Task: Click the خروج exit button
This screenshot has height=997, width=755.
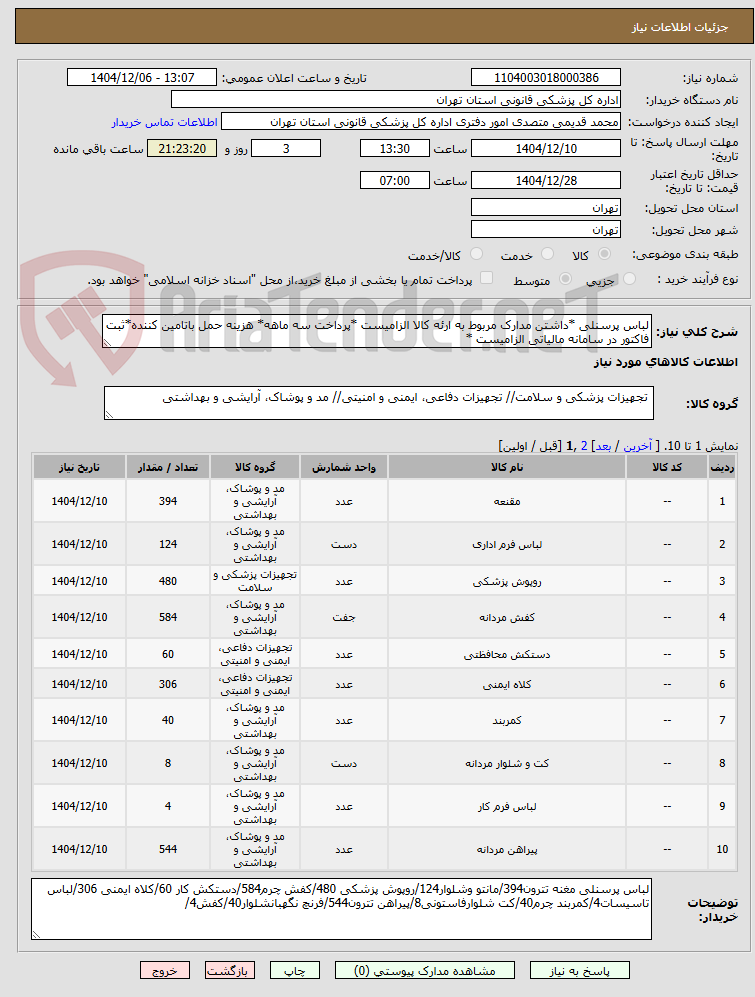Action: click(x=165, y=970)
